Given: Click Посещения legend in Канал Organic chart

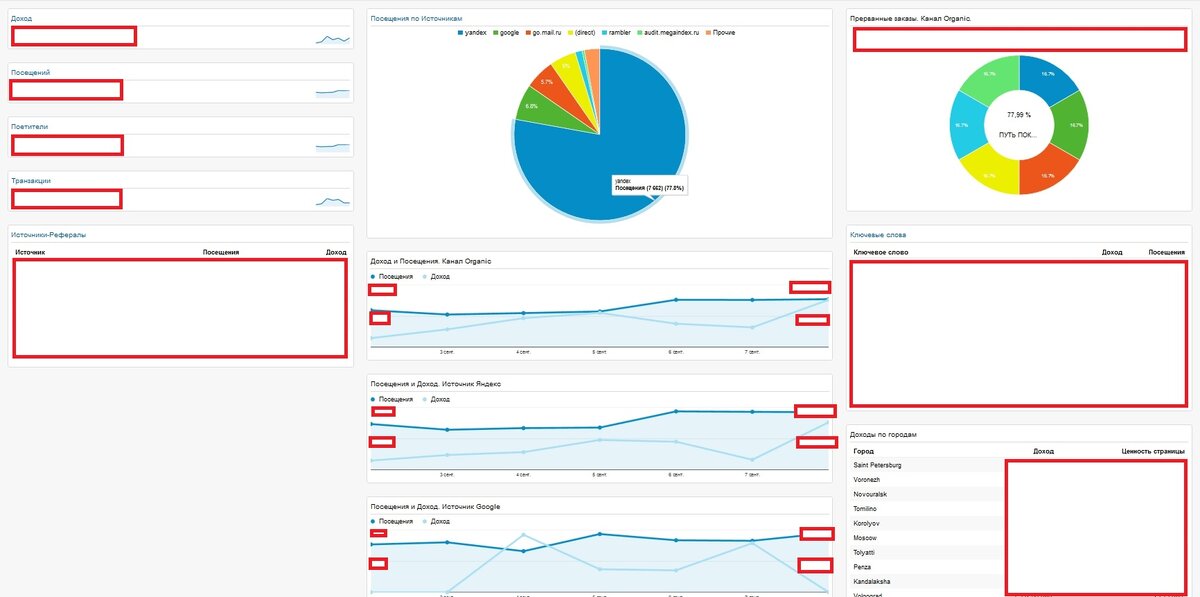Looking at the screenshot, I should [x=393, y=276].
